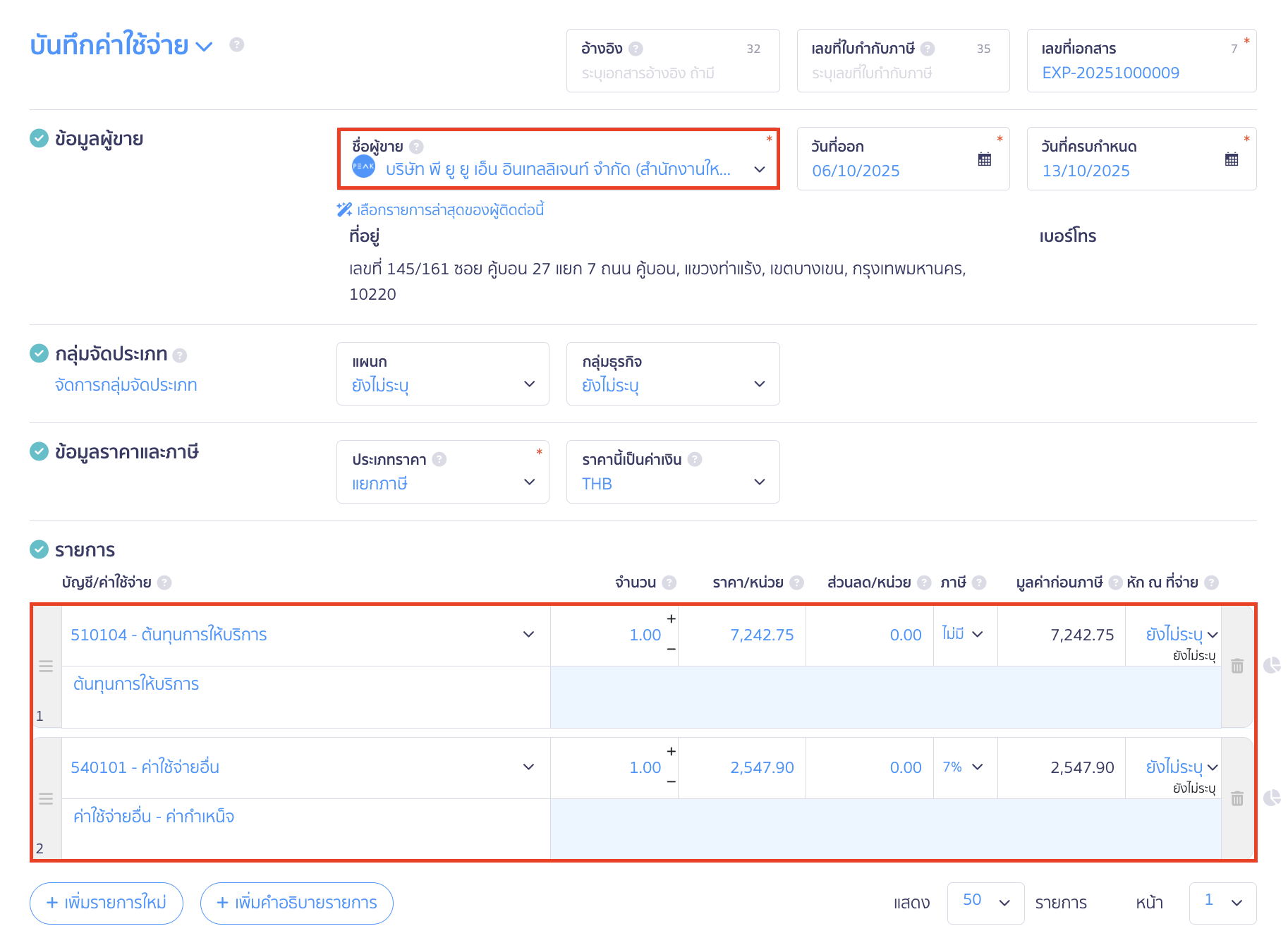This screenshot has width=1288, height=938.
Task: Delete line item 1 with trash icon
Action: 1237,666
